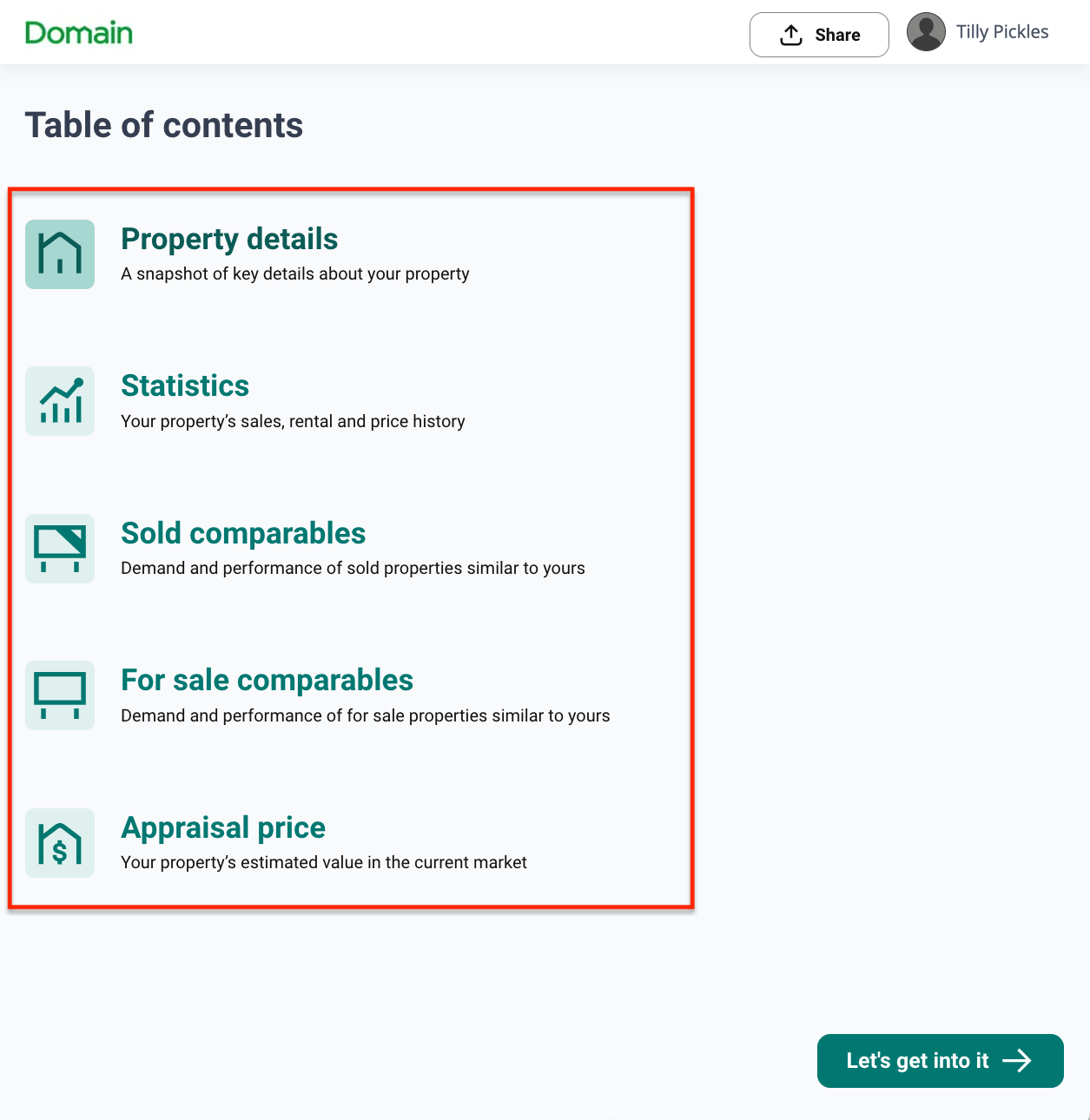Click the Sold comparables sign icon
The image size is (1090, 1120).
60,549
